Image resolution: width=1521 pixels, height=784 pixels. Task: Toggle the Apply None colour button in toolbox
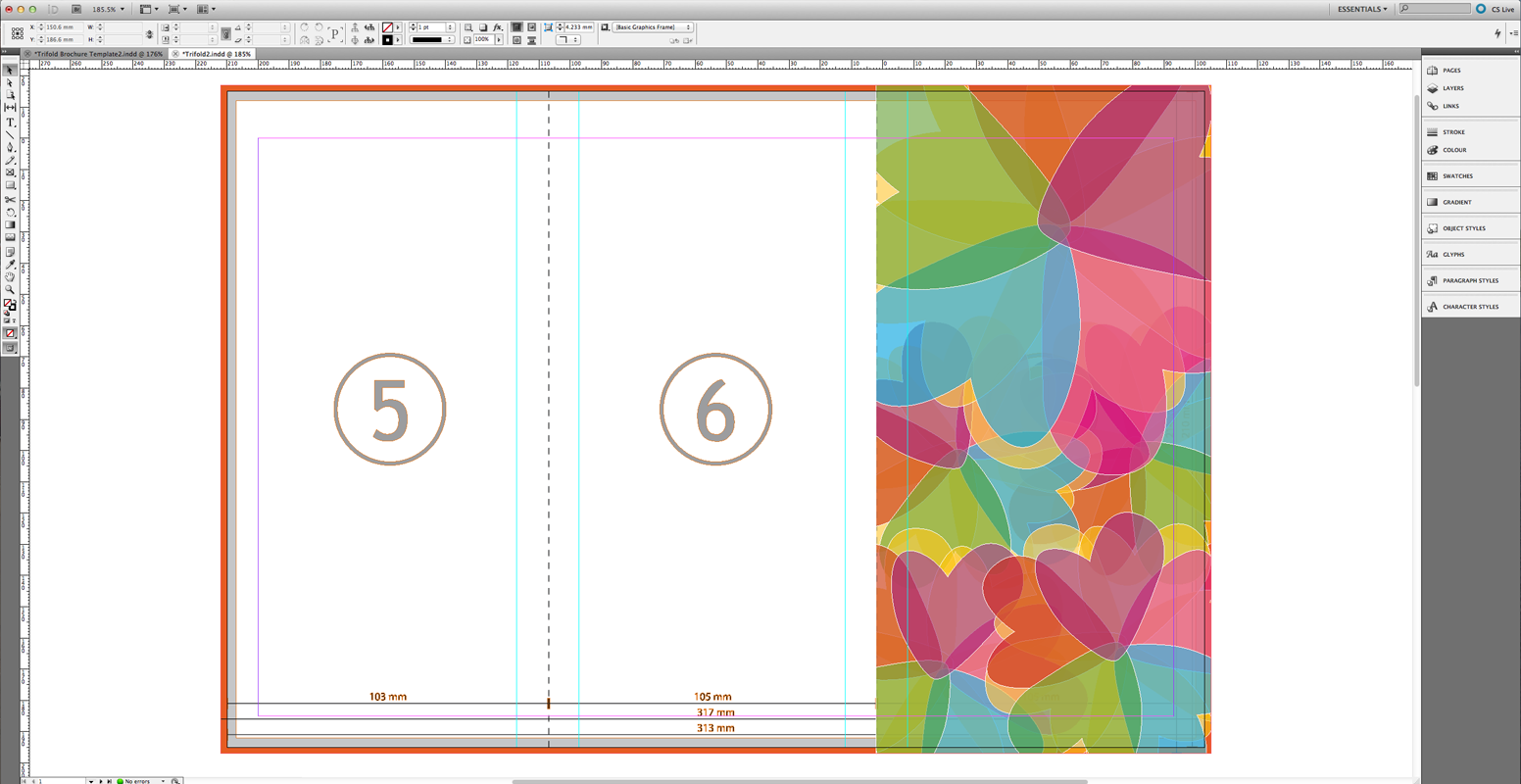[x=10, y=333]
